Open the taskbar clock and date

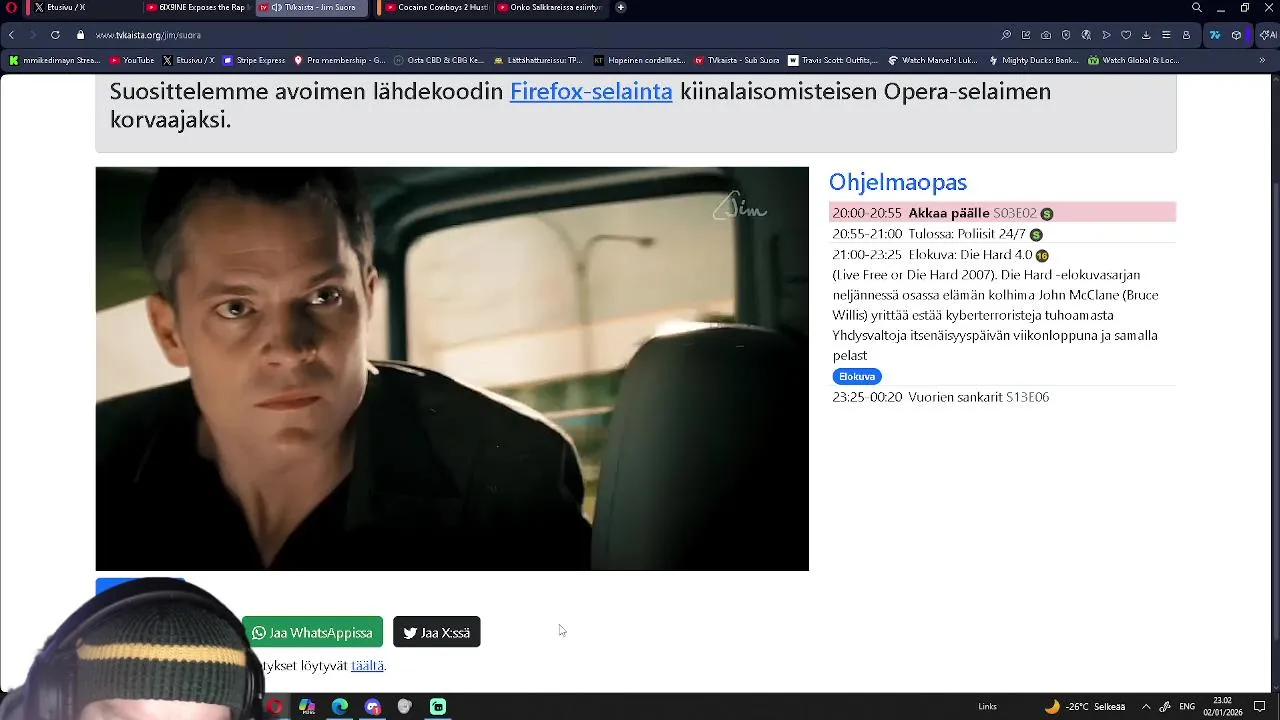coord(1223,707)
